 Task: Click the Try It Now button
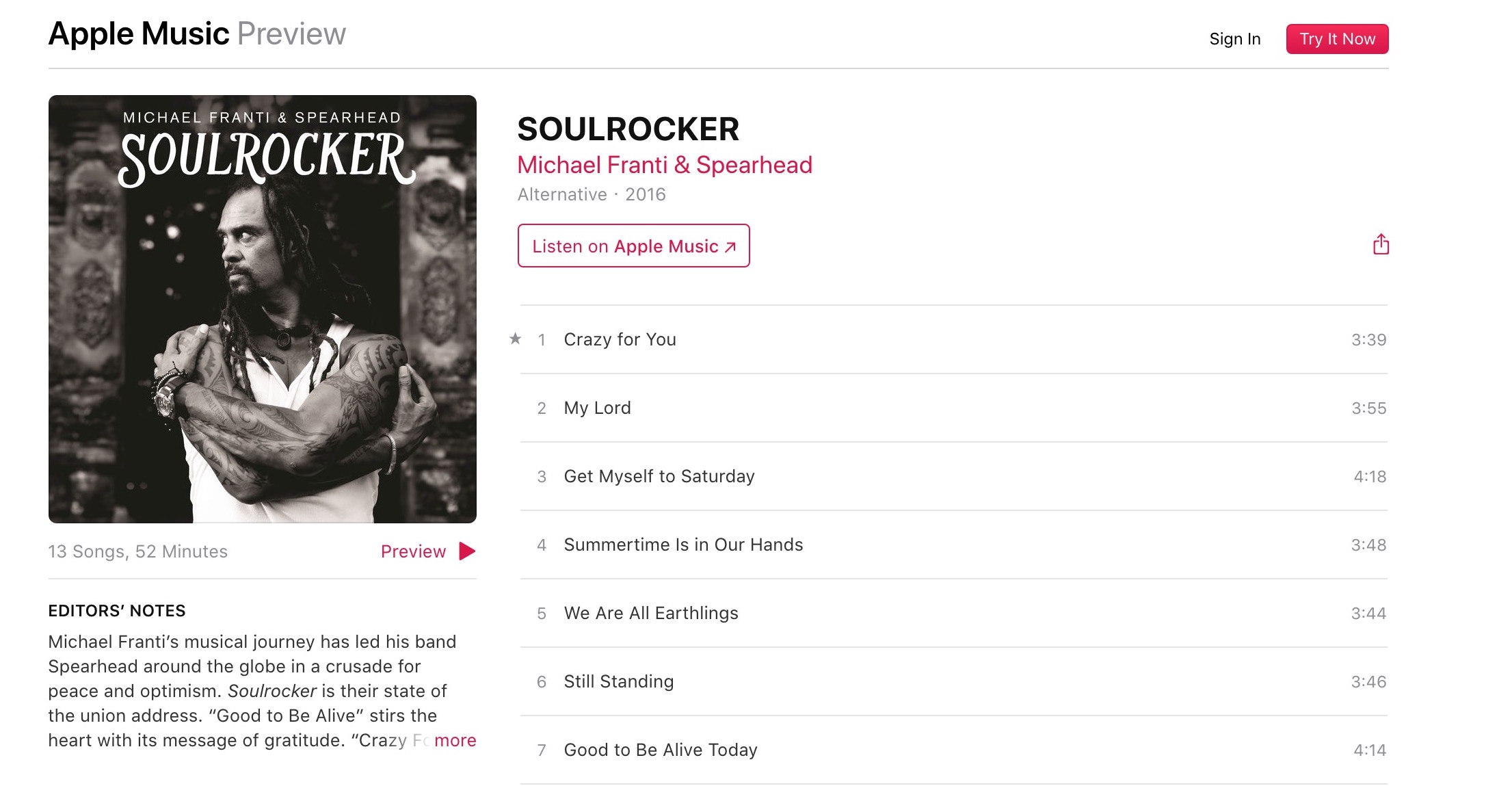click(x=1337, y=39)
